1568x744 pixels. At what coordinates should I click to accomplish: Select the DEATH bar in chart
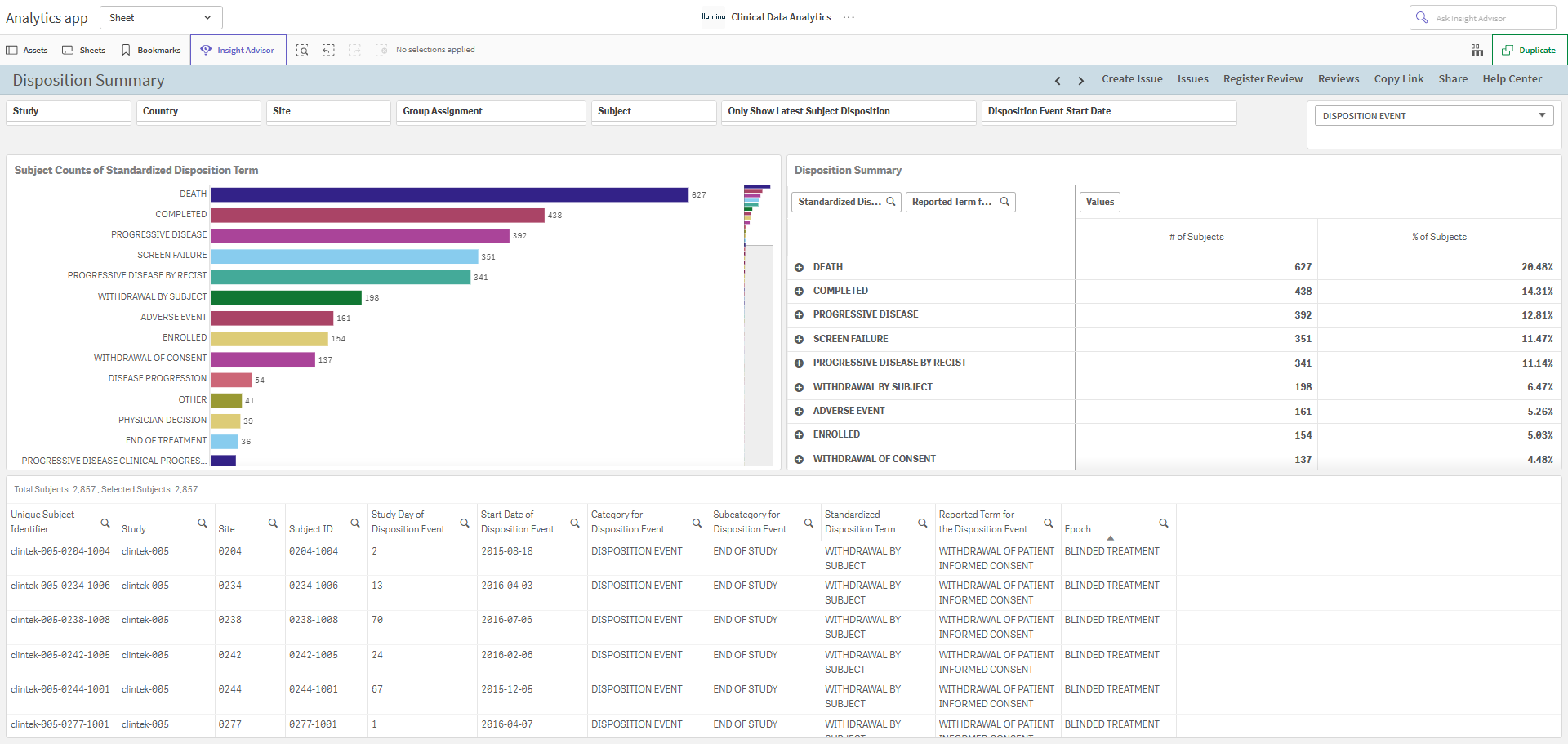click(x=449, y=194)
